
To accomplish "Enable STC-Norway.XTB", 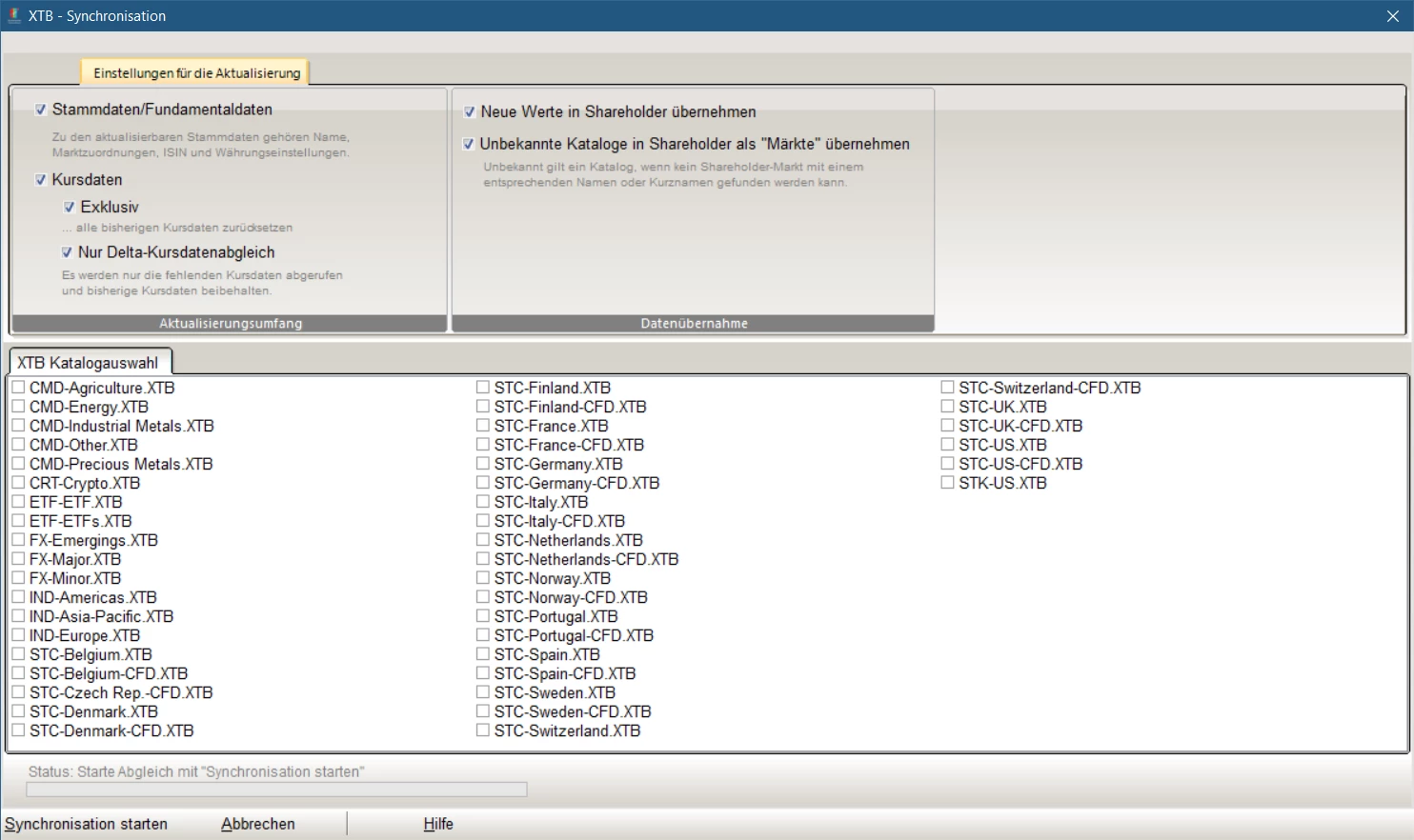I will point(483,578).
